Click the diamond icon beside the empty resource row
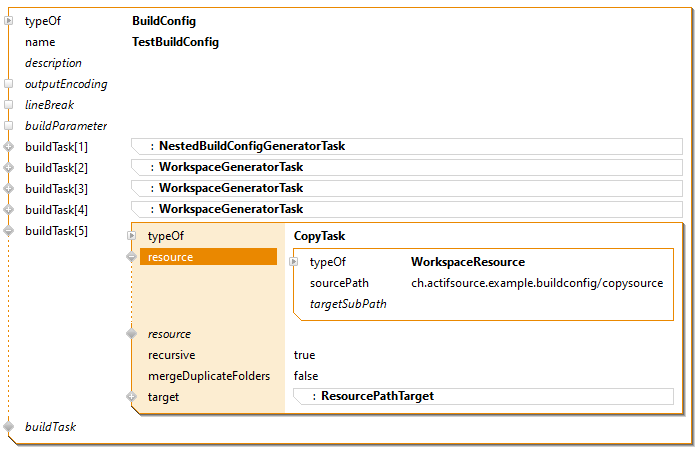The height and width of the screenshot is (454, 699). coord(131,334)
